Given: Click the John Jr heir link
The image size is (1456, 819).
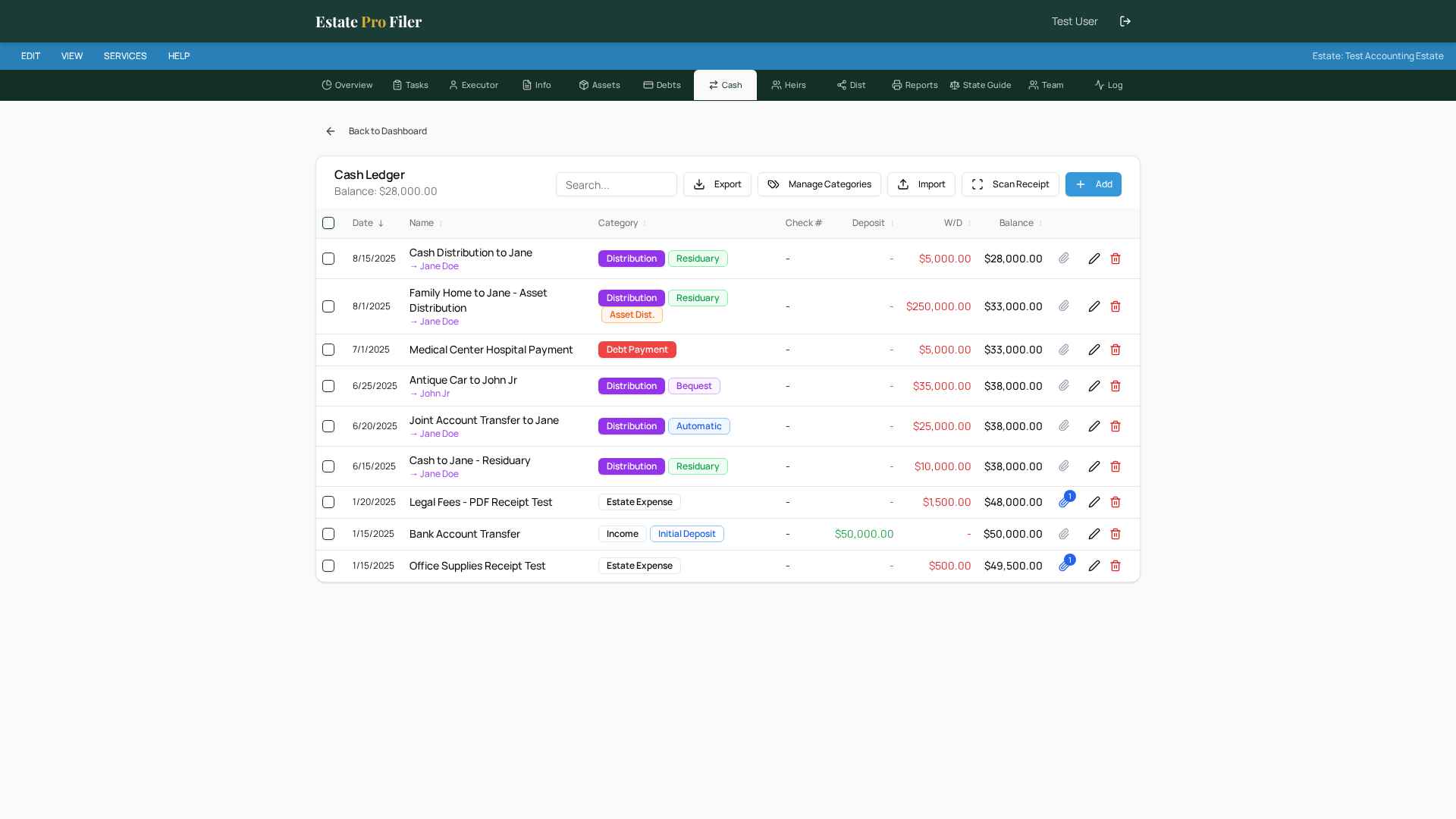Looking at the screenshot, I should click(x=429, y=394).
